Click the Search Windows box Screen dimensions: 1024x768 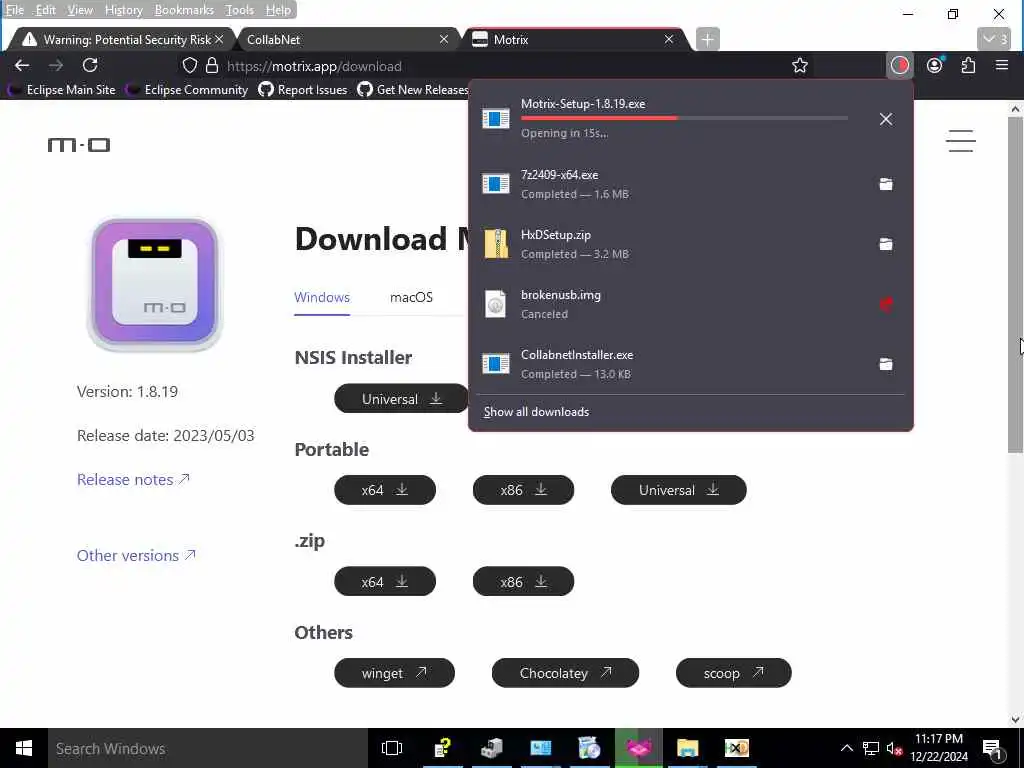point(208,748)
